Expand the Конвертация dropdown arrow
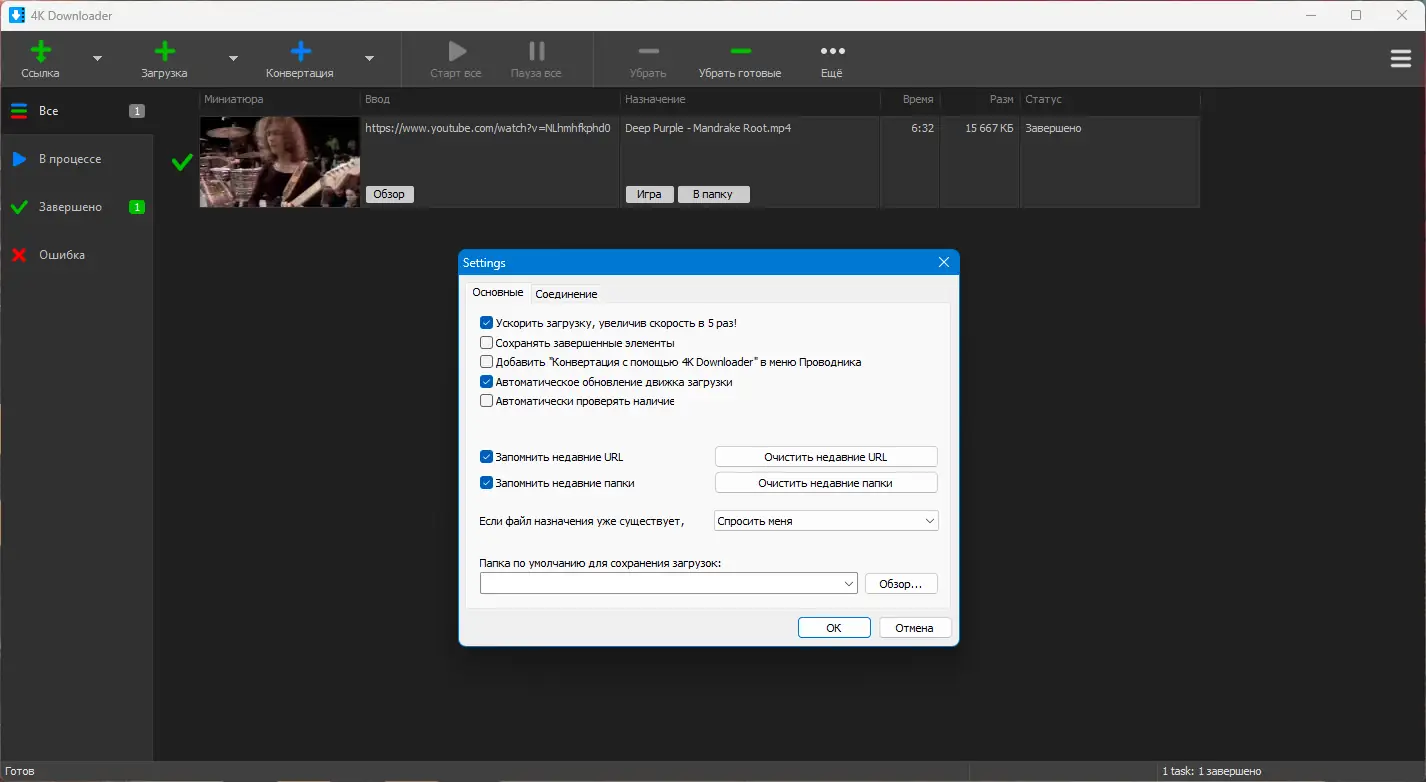This screenshot has width=1426, height=782. tap(369, 59)
